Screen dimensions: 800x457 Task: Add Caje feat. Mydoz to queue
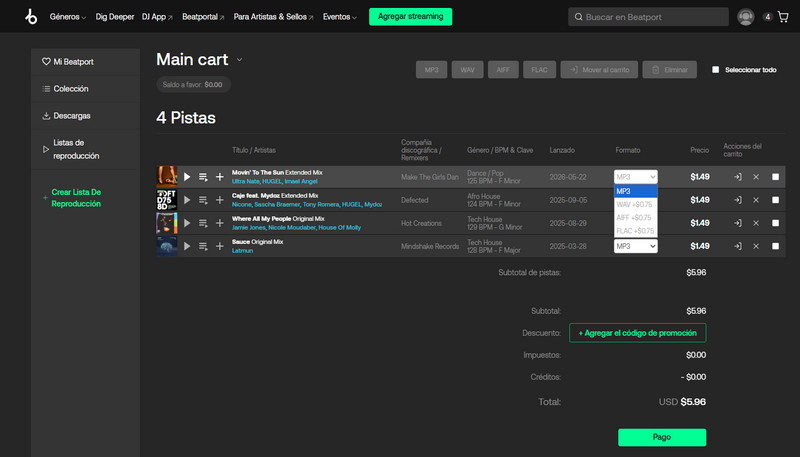pyautogui.click(x=203, y=200)
